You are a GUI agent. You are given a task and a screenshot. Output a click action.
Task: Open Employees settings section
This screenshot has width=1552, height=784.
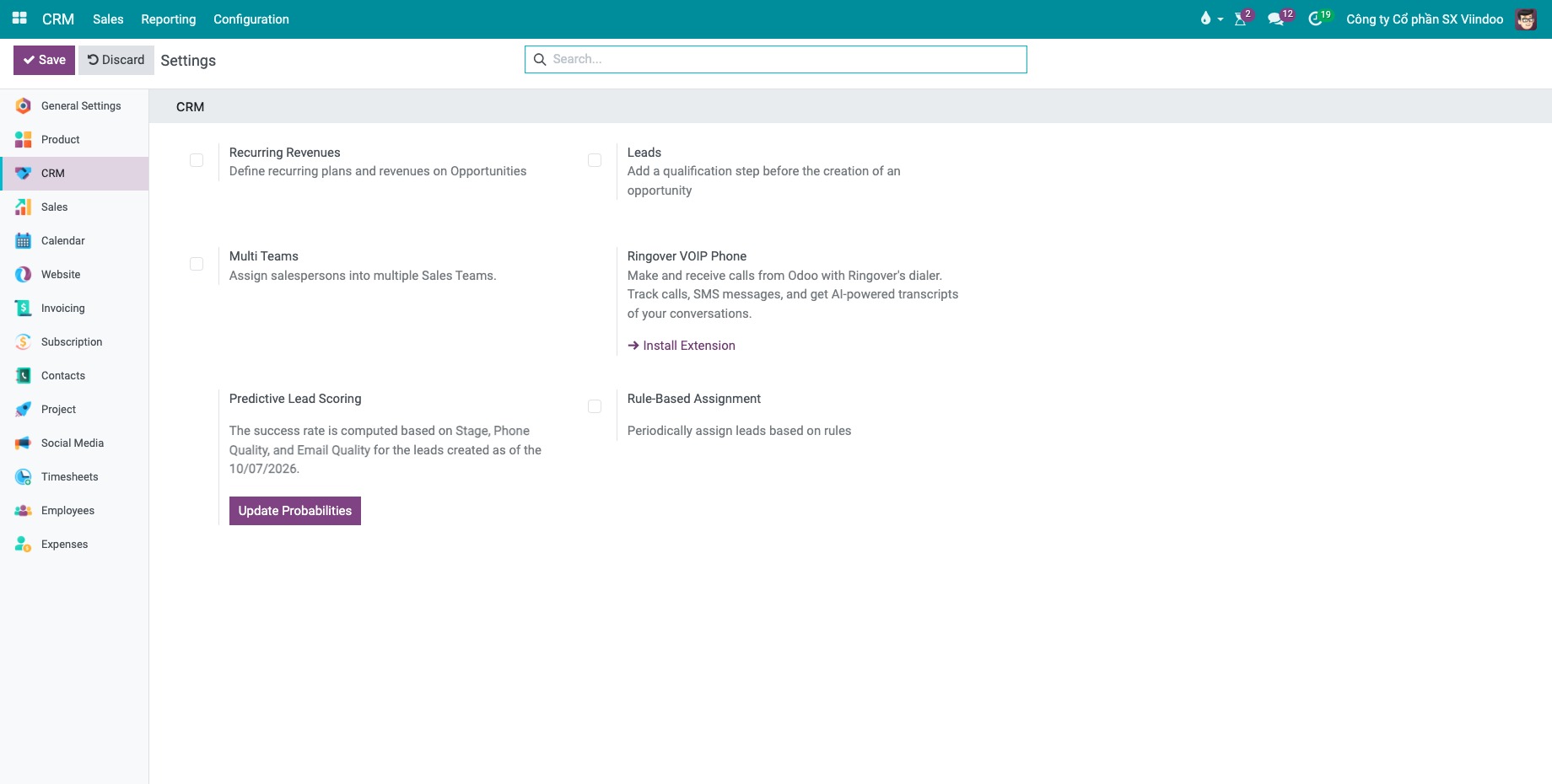click(74, 511)
